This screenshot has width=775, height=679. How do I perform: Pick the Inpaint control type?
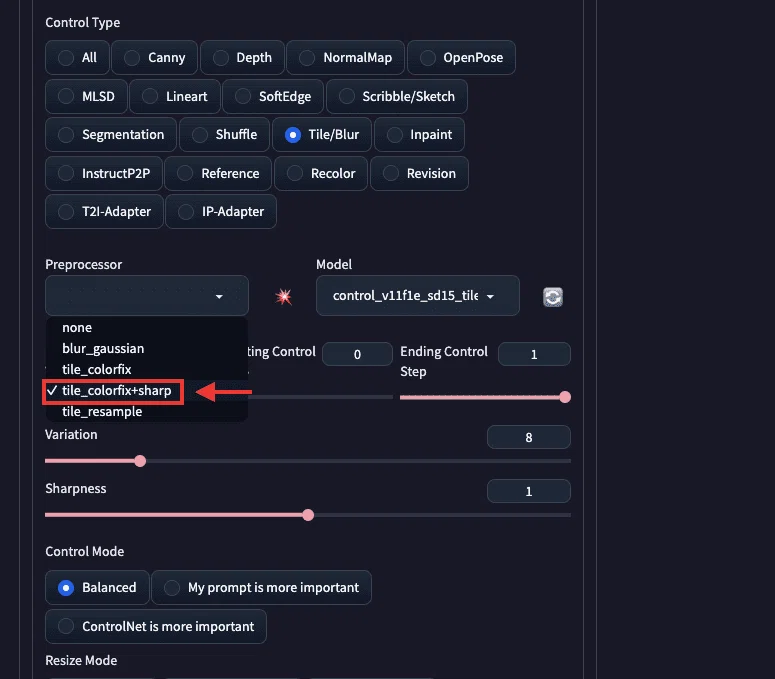(x=419, y=134)
